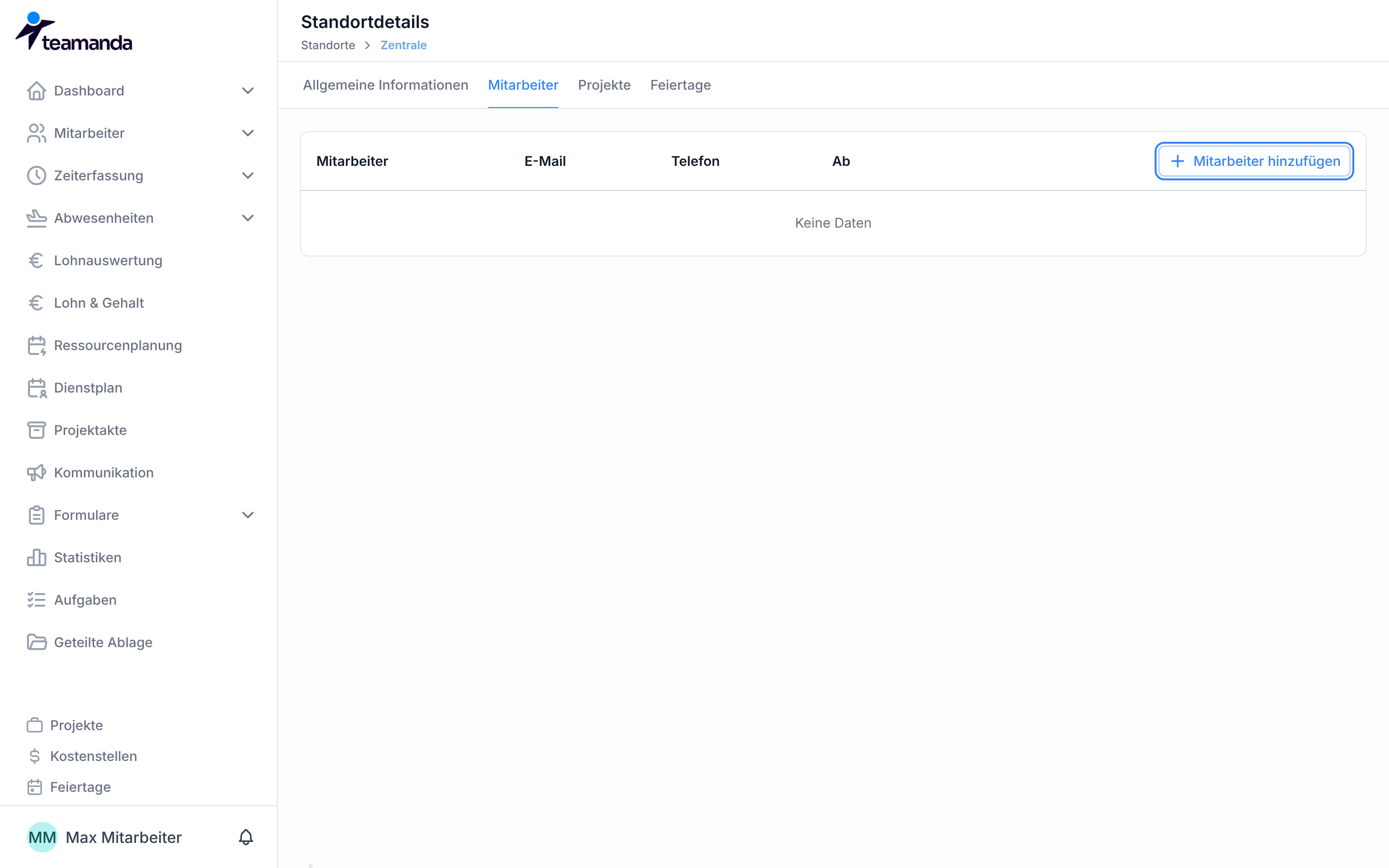Image resolution: width=1389 pixels, height=868 pixels.
Task: Expand the Formulare chevron
Action: click(x=248, y=515)
